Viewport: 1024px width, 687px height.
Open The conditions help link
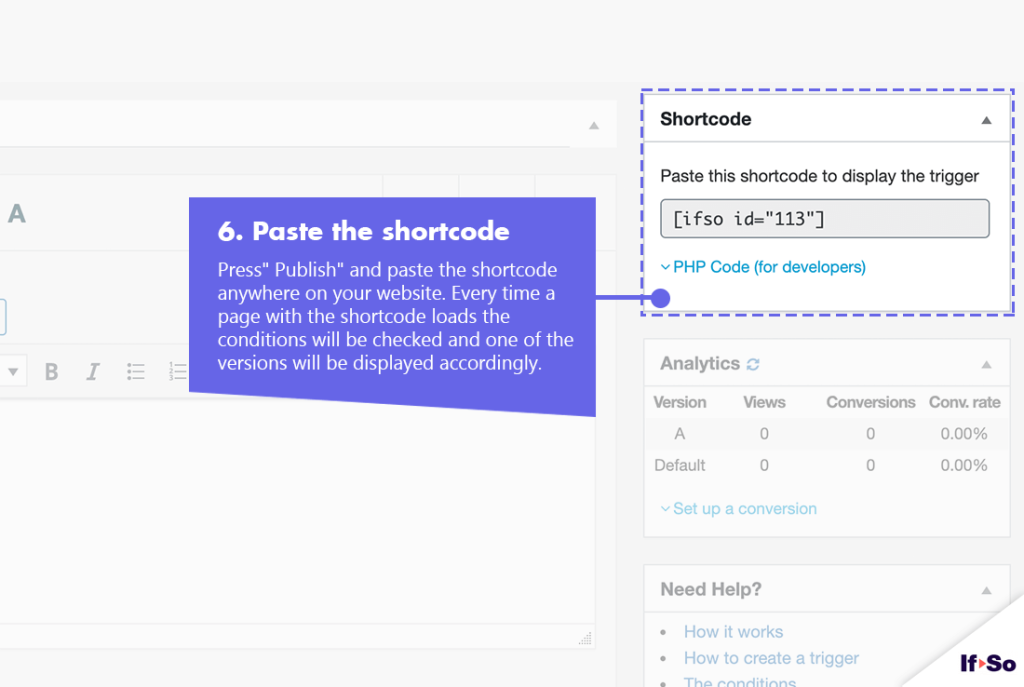[x=739, y=682]
